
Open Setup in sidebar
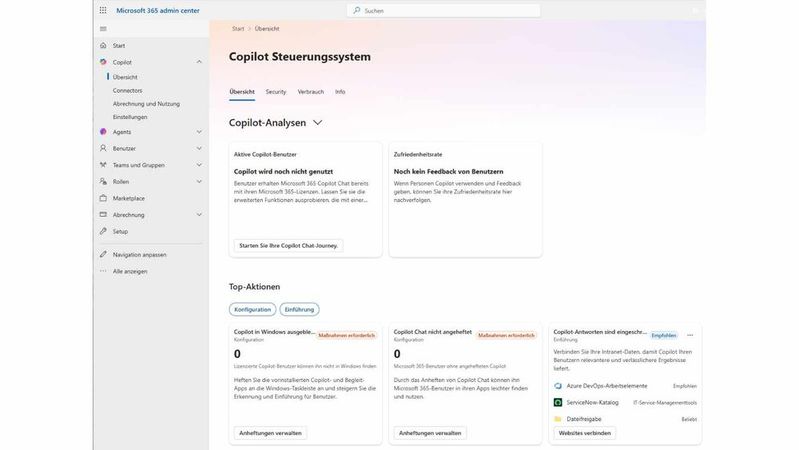coord(120,231)
